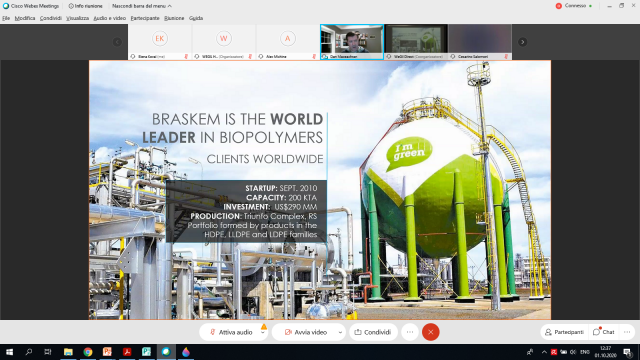640x360 pixels.
Task: Open the Adobe Acrobat taskbar icon
Action: click(x=127, y=352)
